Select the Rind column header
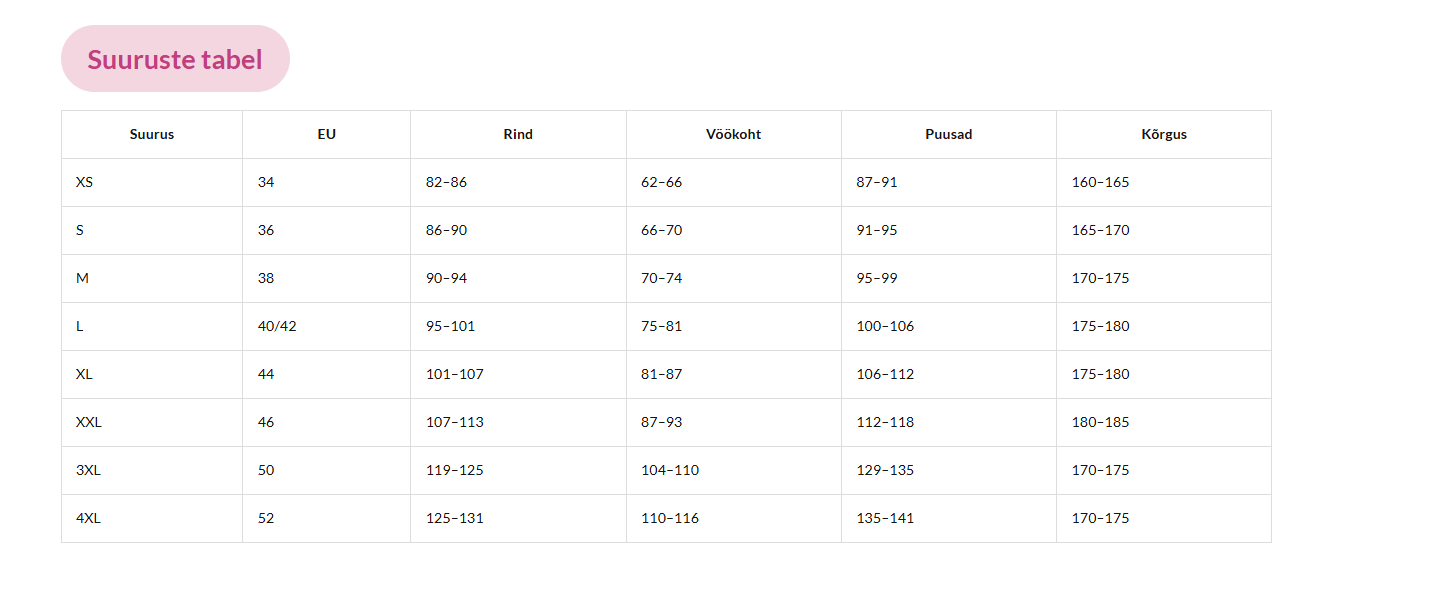This screenshot has height=592, width=1450. point(518,134)
